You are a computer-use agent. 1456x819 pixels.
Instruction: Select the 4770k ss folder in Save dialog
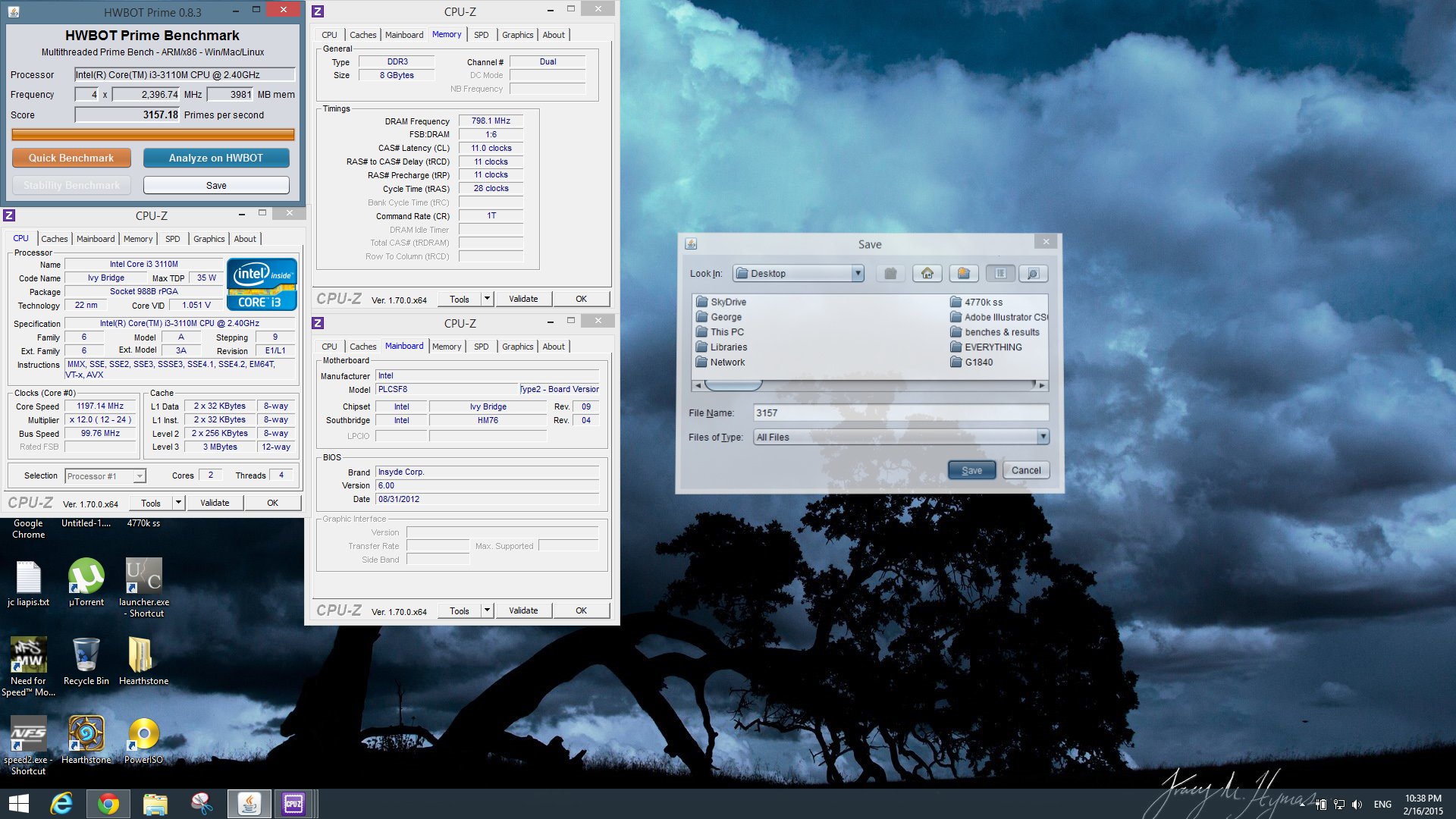977,302
